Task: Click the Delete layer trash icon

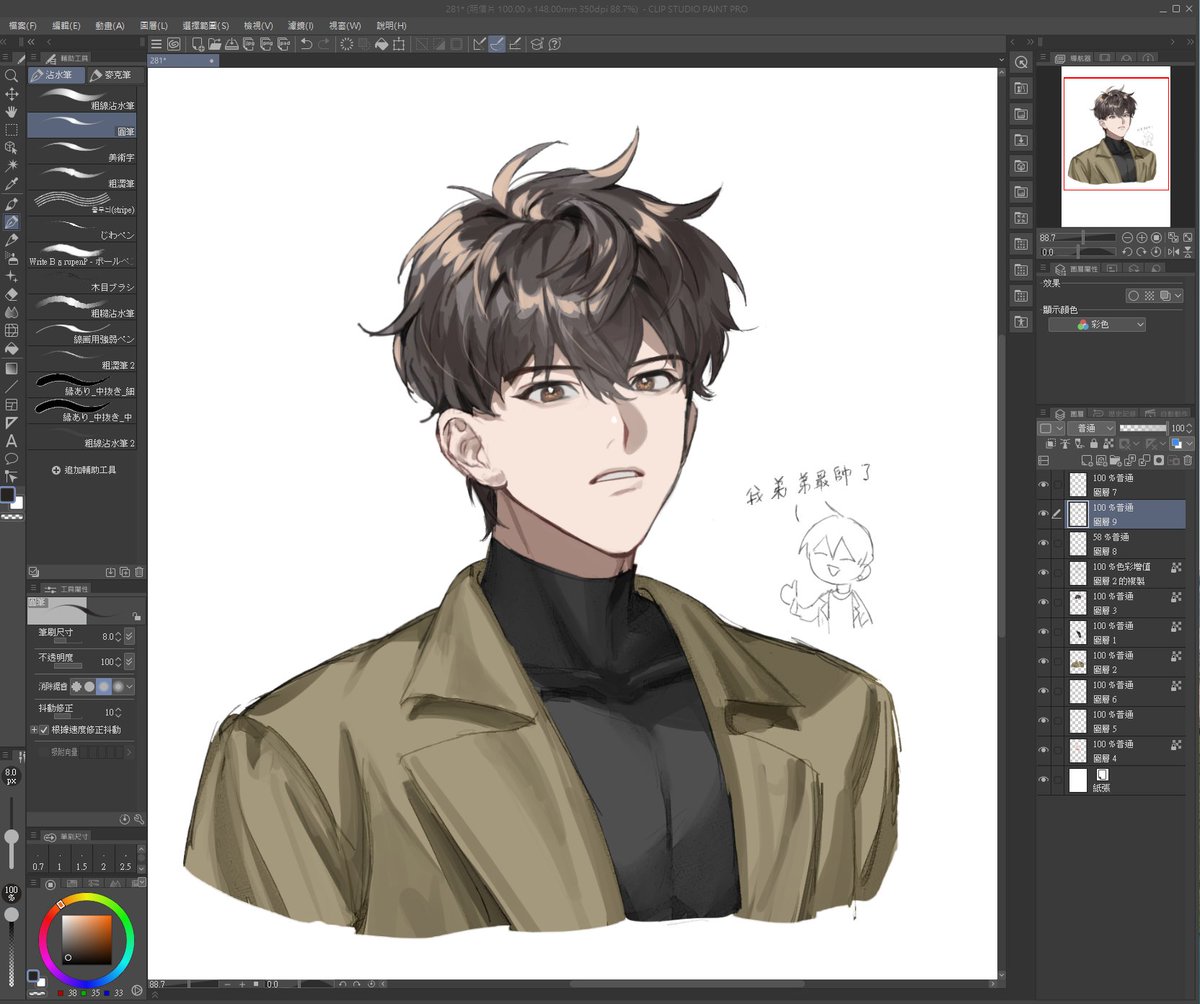Action: click(x=1188, y=460)
